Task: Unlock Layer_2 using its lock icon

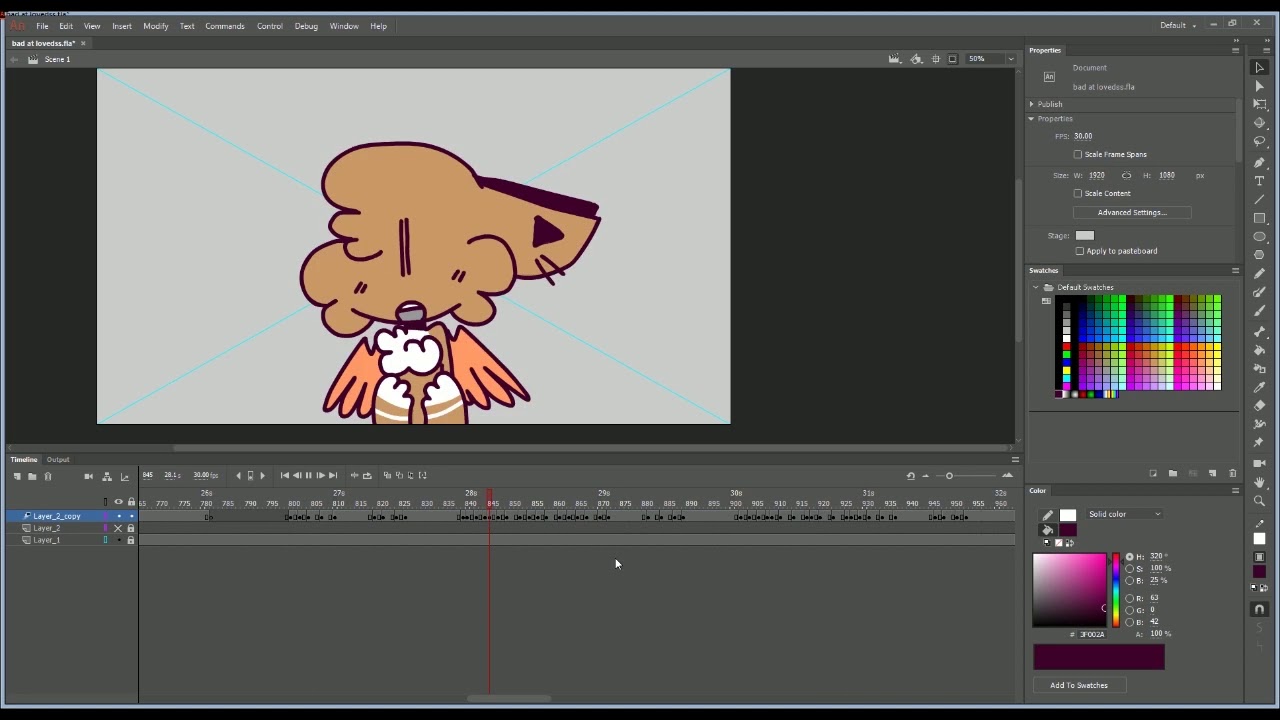Action: click(130, 528)
